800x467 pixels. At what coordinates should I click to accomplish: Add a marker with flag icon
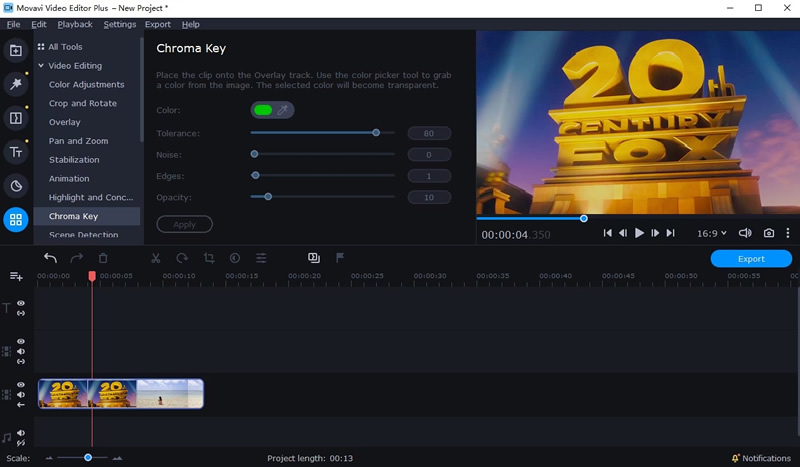tap(340, 258)
